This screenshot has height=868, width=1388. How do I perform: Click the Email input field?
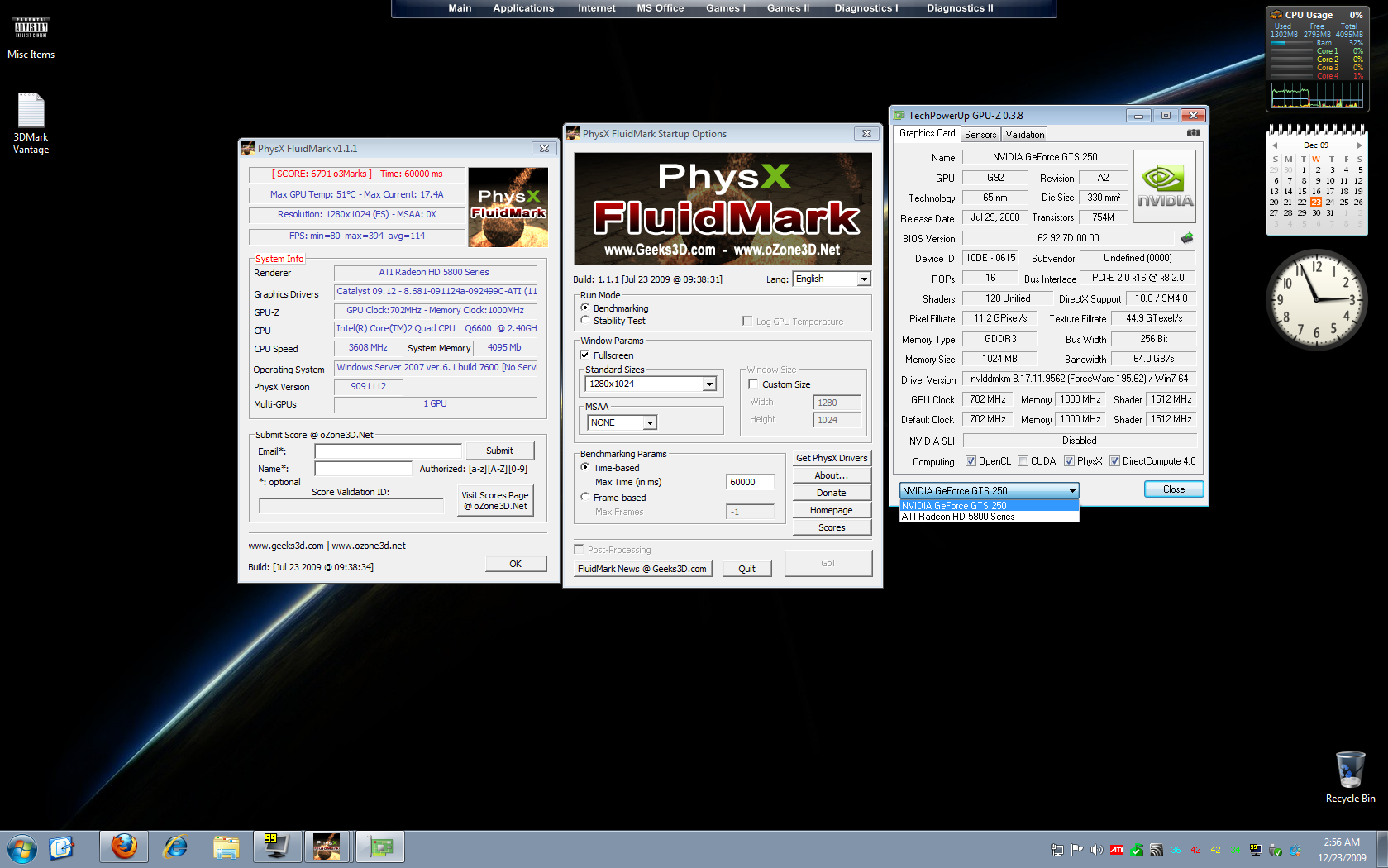click(388, 451)
